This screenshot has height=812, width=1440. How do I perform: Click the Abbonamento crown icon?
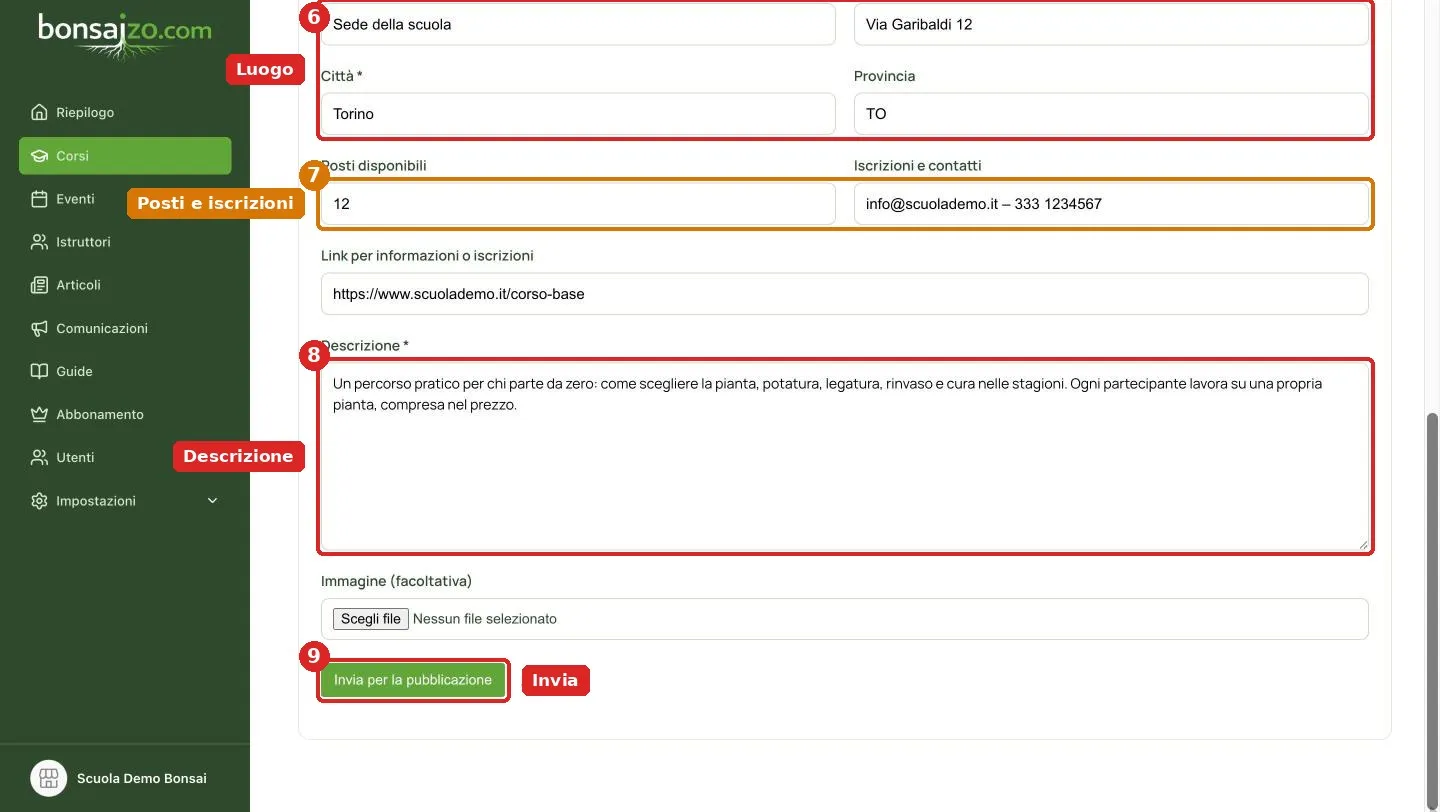tap(39, 414)
